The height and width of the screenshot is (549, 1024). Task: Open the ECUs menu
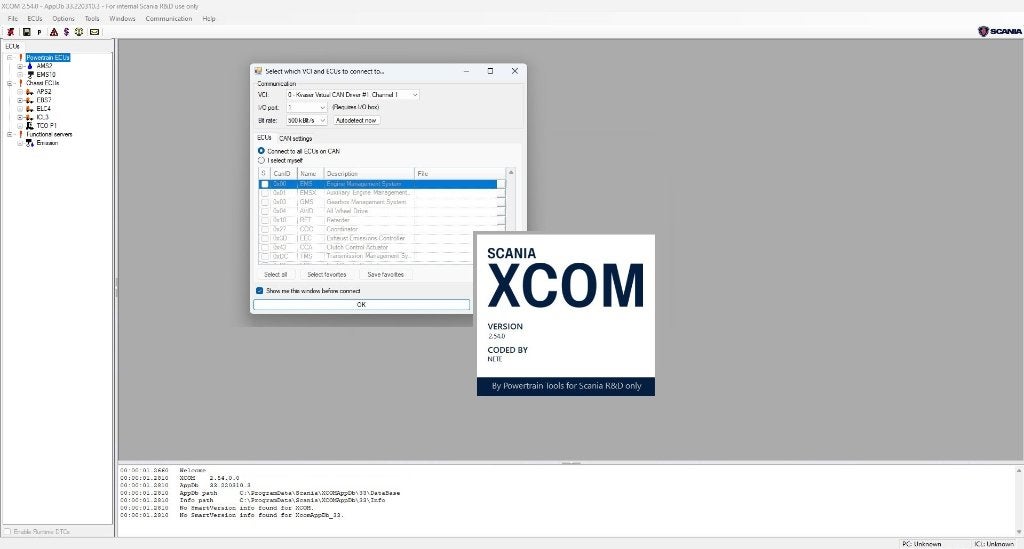tap(35, 19)
